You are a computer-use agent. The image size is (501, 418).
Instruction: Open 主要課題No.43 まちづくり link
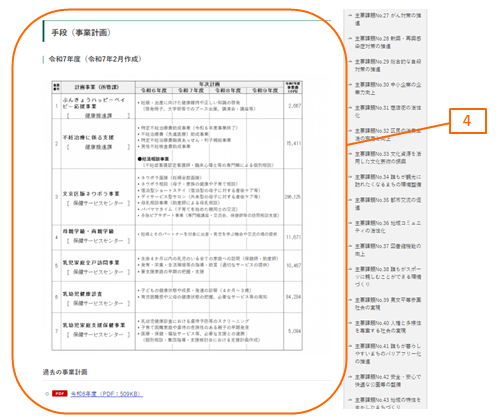pyautogui.click(x=388, y=403)
